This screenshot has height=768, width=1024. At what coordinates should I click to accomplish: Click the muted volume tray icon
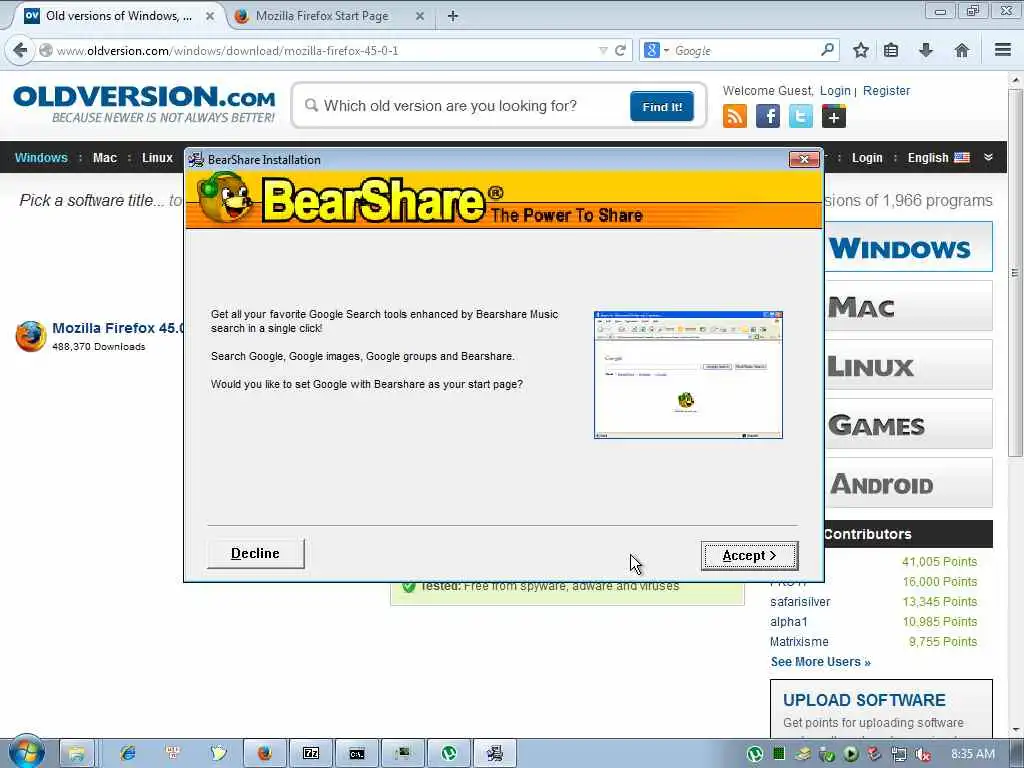pos(923,754)
